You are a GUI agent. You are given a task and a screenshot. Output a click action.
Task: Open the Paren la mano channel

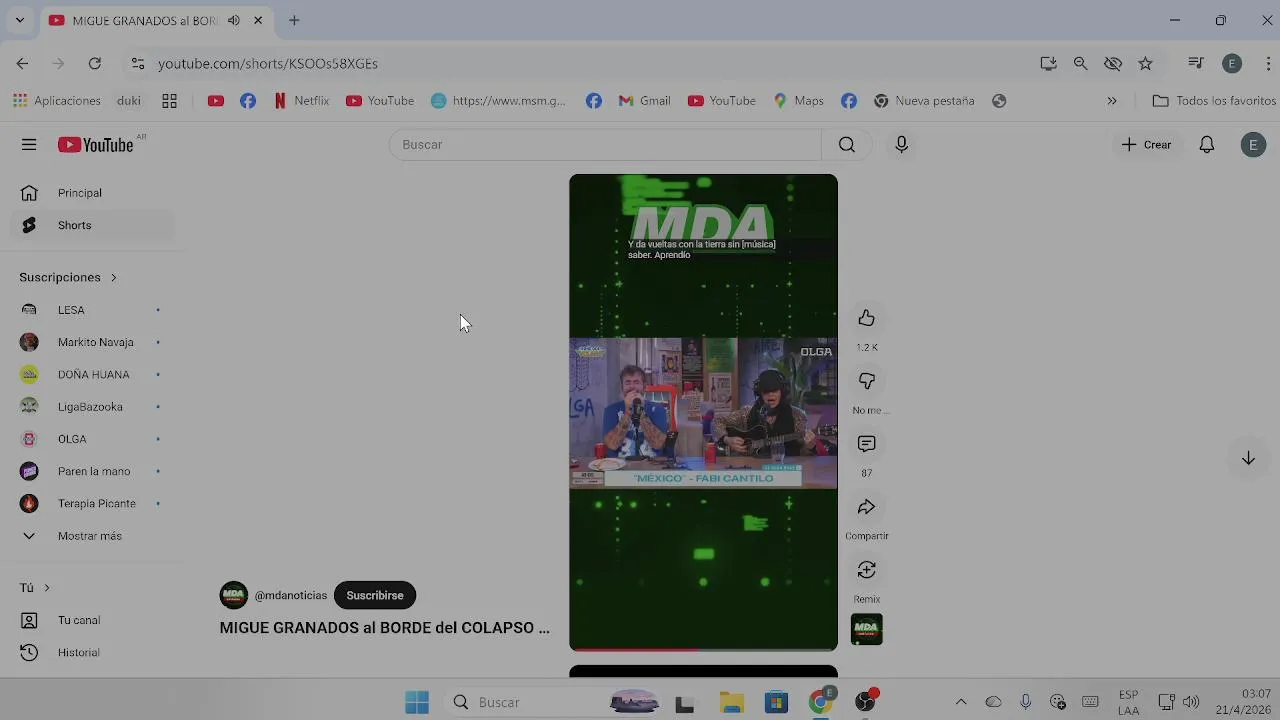(x=92, y=471)
